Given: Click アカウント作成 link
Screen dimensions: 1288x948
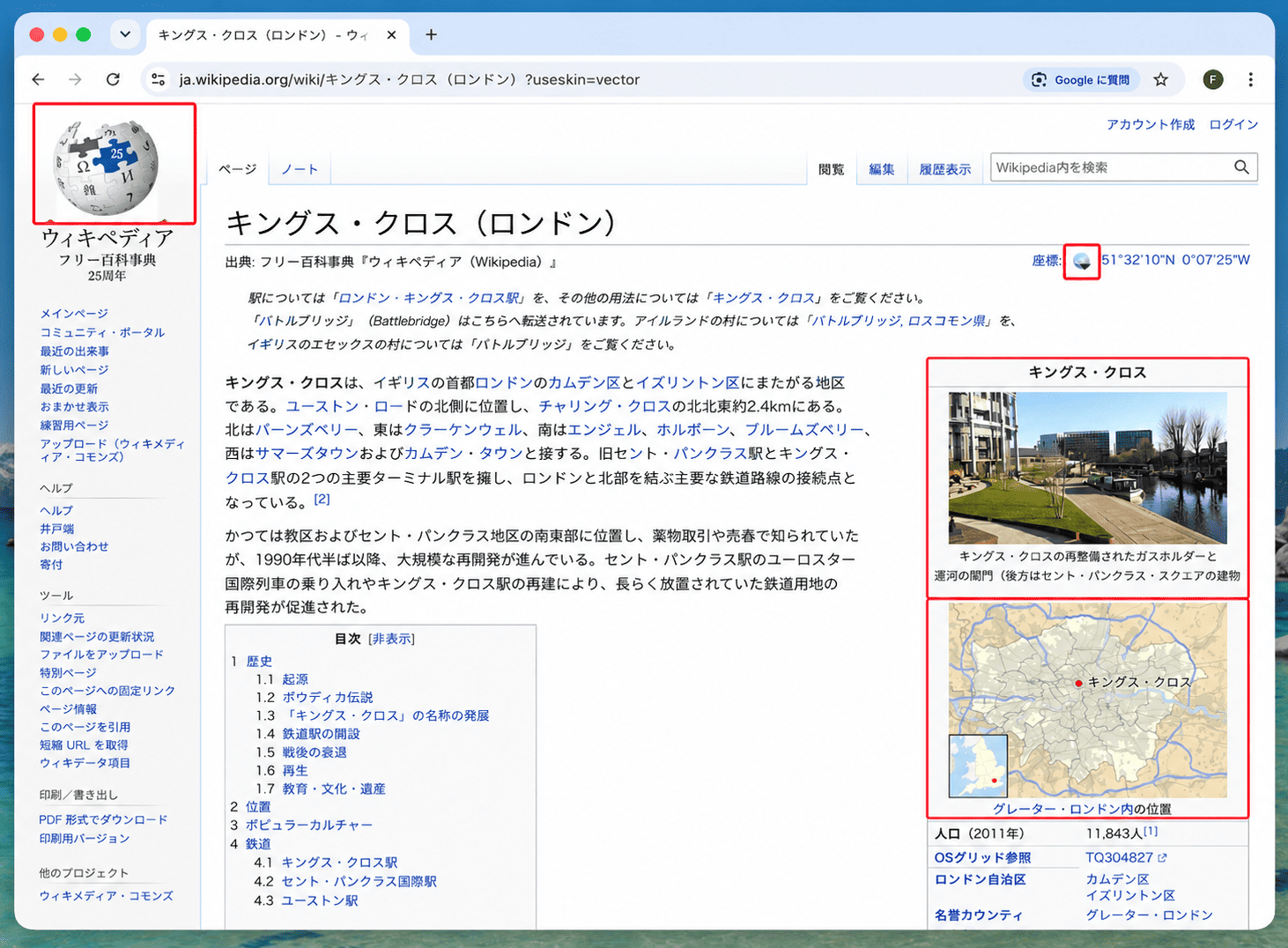Looking at the screenshot, I should click(1151, 124).
